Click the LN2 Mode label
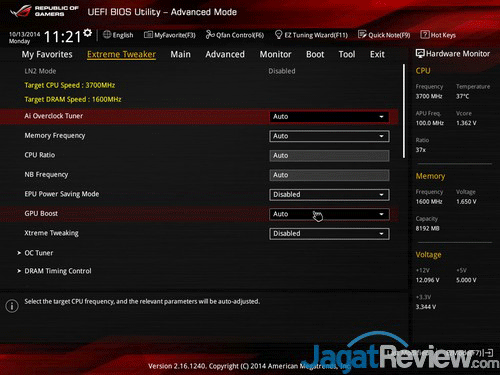The image size is (500, 375). coord(40,71)
